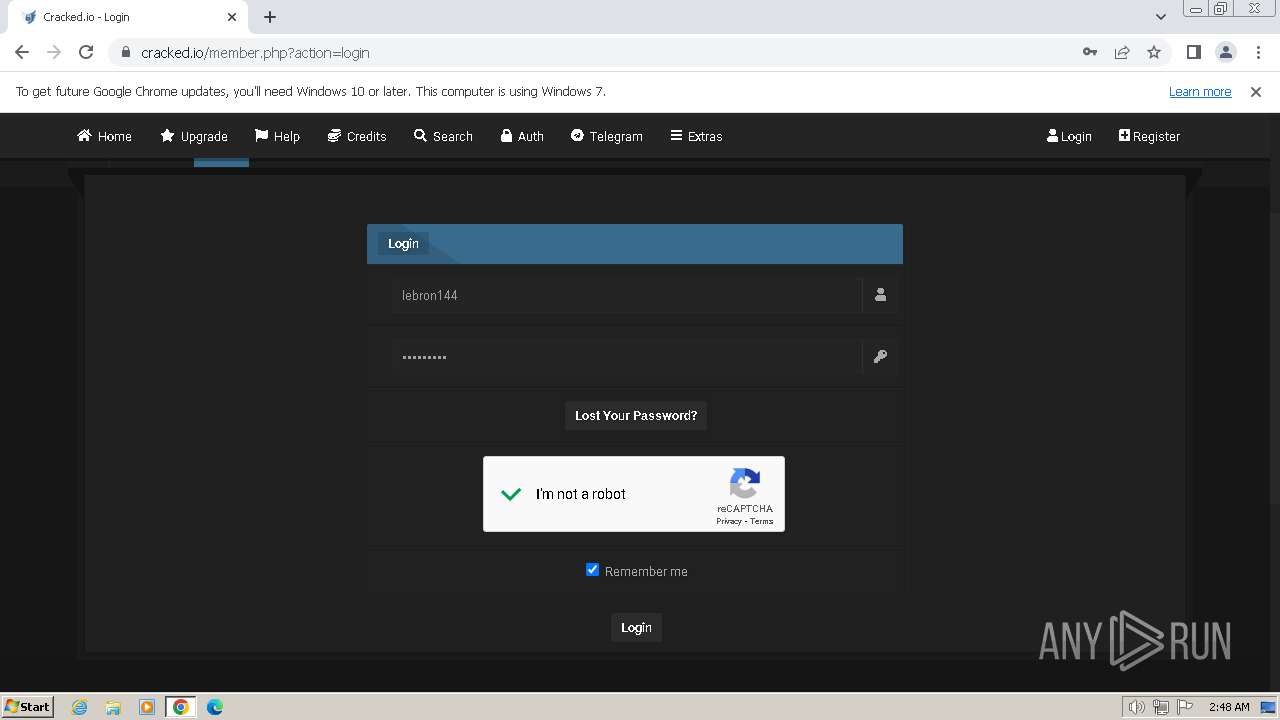Open the Chrome three-dot menu
This screenshot has height=720, width=1280.
[x=1257, y=52]
